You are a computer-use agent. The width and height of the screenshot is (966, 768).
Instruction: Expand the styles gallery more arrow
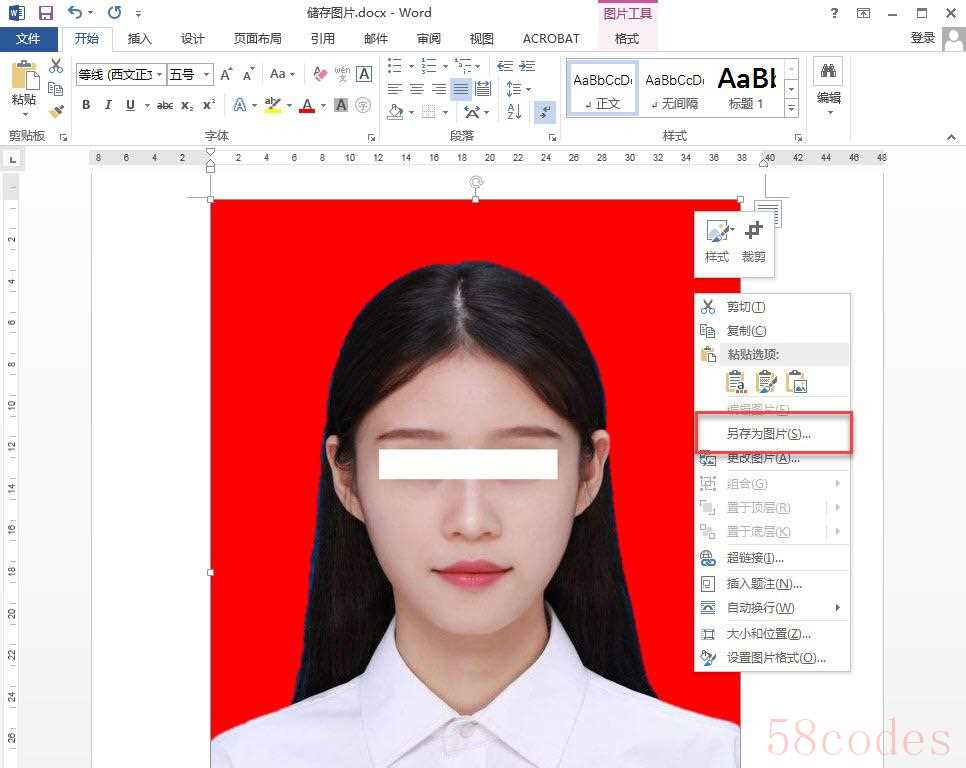click(791, 107)
